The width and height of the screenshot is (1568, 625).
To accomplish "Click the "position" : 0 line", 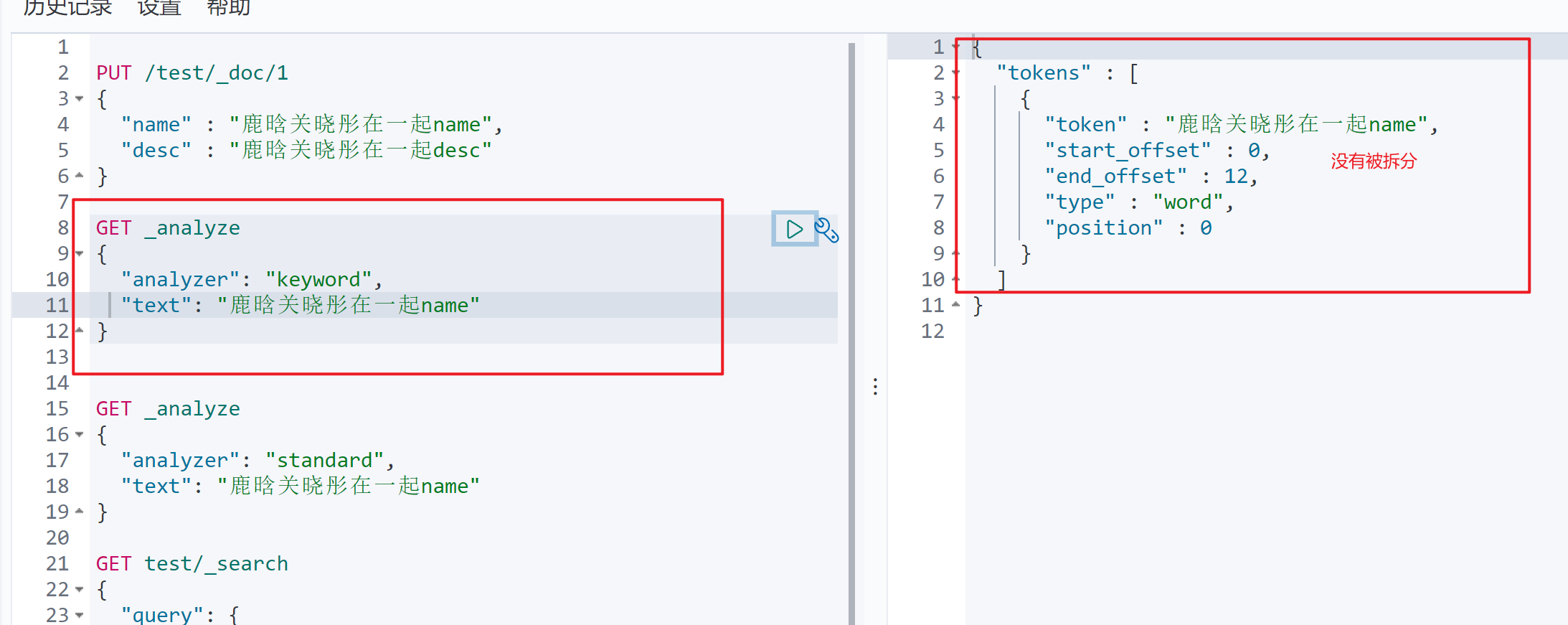I will pos(1128,227).
